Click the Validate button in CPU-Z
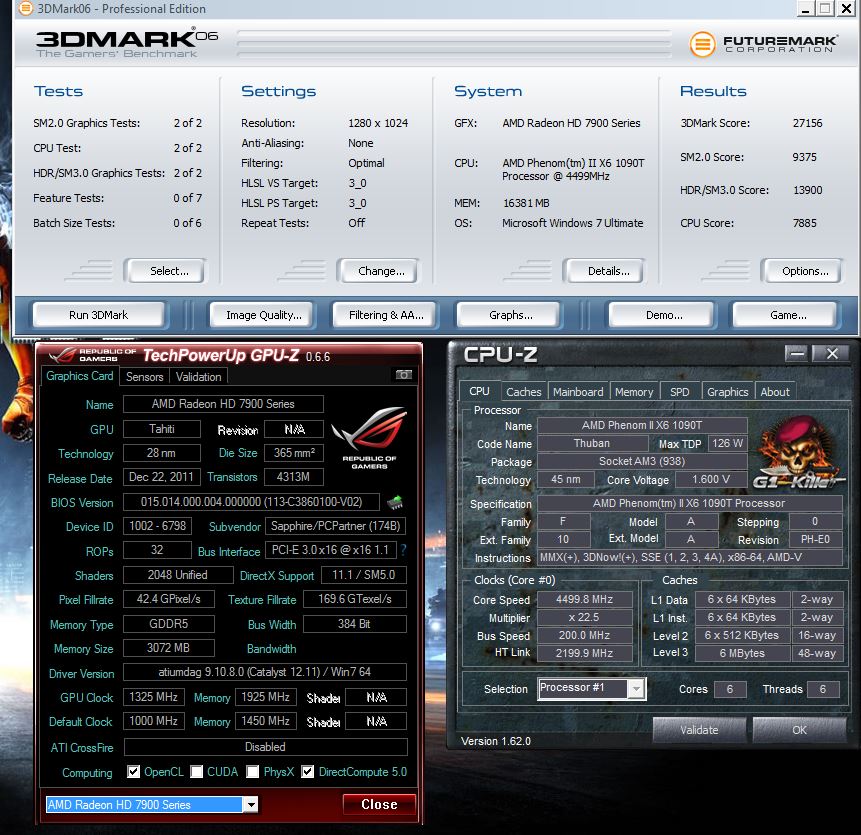The image size is (861, 835). [x=699, y=730]
